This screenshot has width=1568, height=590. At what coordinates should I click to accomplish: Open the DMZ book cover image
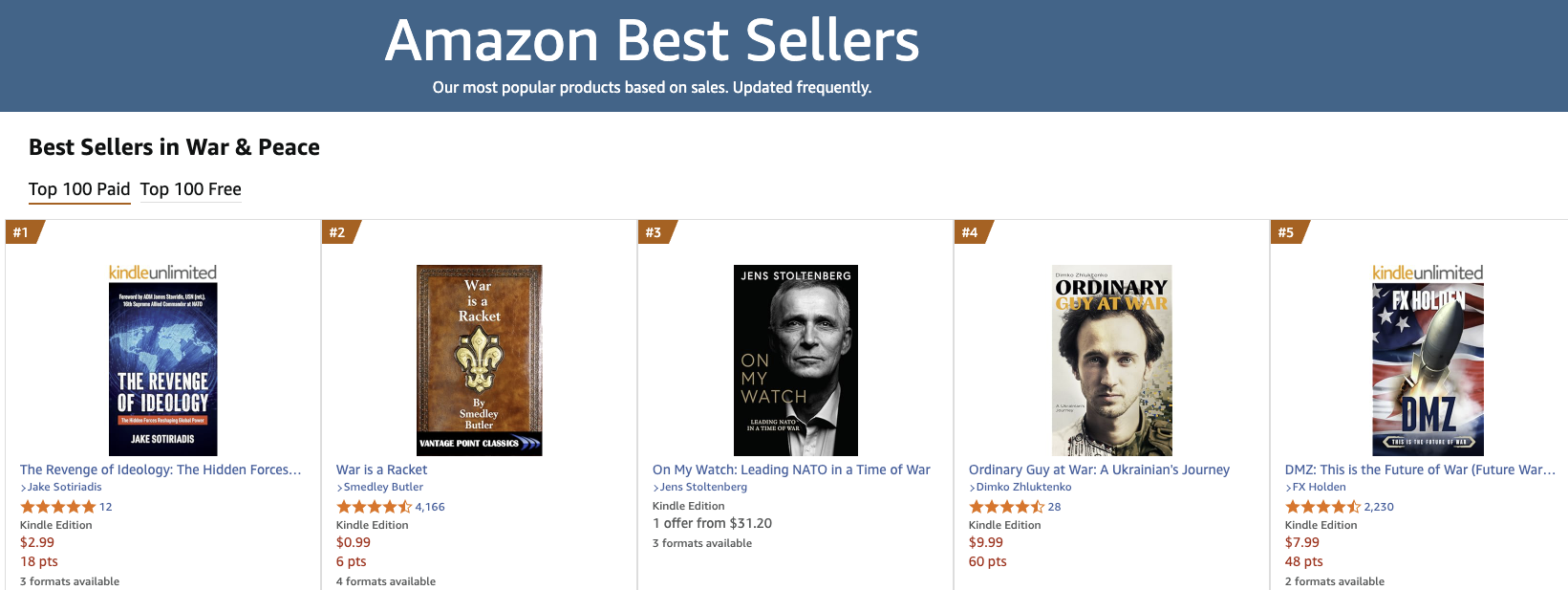1428,368
